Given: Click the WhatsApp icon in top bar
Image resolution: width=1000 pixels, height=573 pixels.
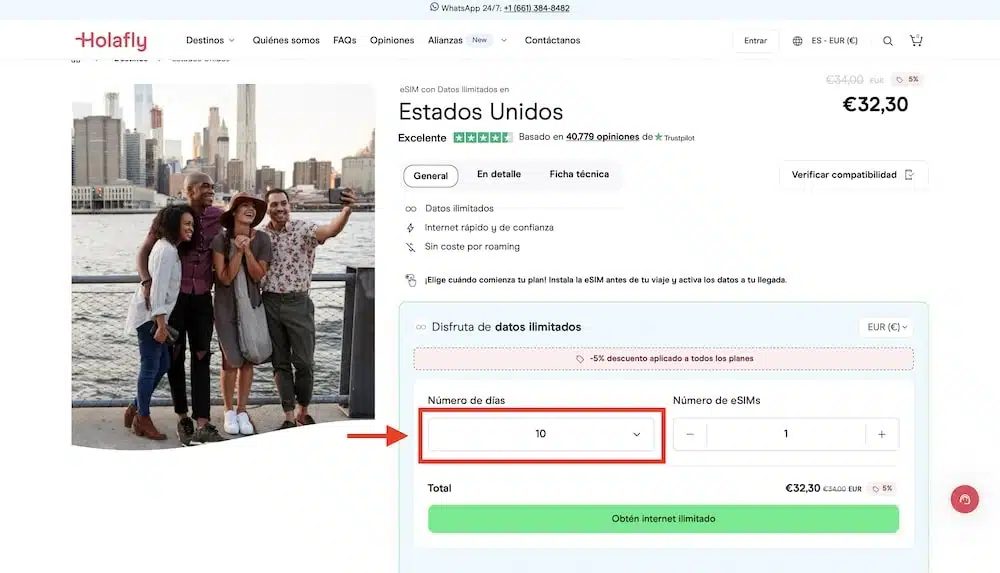Looking at the screenshot, I should [x=434, y=7].
